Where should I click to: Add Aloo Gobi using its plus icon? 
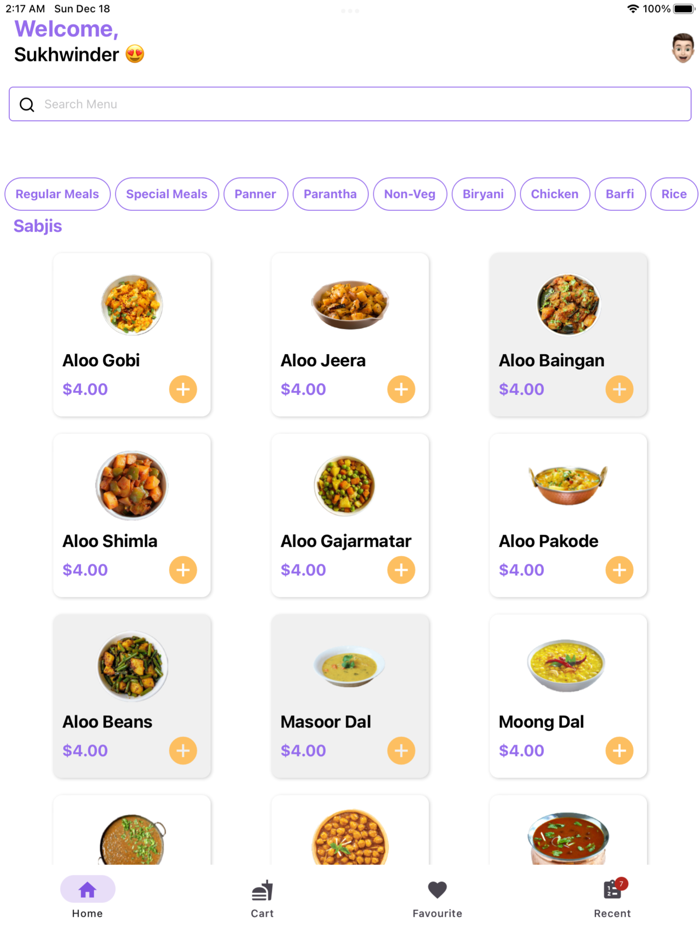[x=183, y=389]
